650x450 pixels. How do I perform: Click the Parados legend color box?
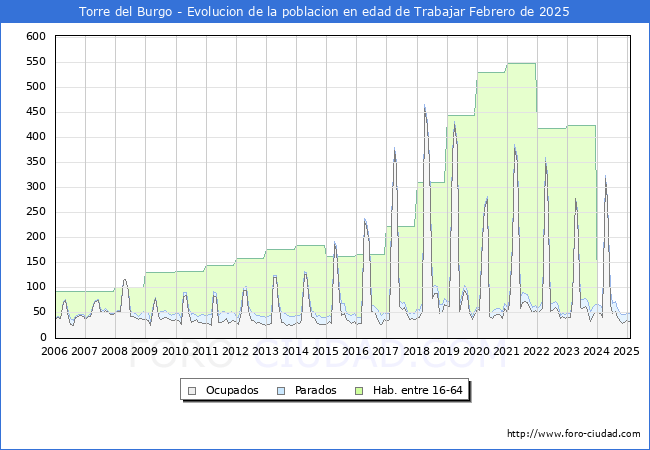point(281,391)
